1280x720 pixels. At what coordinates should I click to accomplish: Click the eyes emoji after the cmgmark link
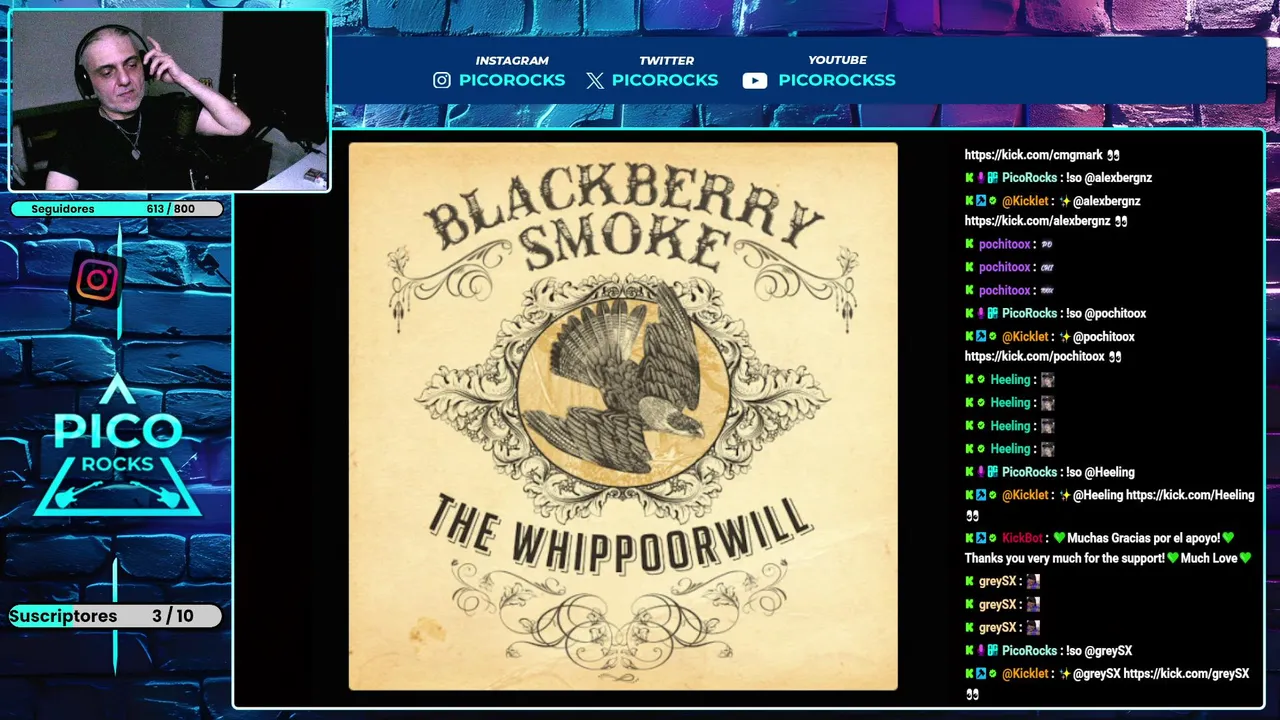tap(1113, 155)
